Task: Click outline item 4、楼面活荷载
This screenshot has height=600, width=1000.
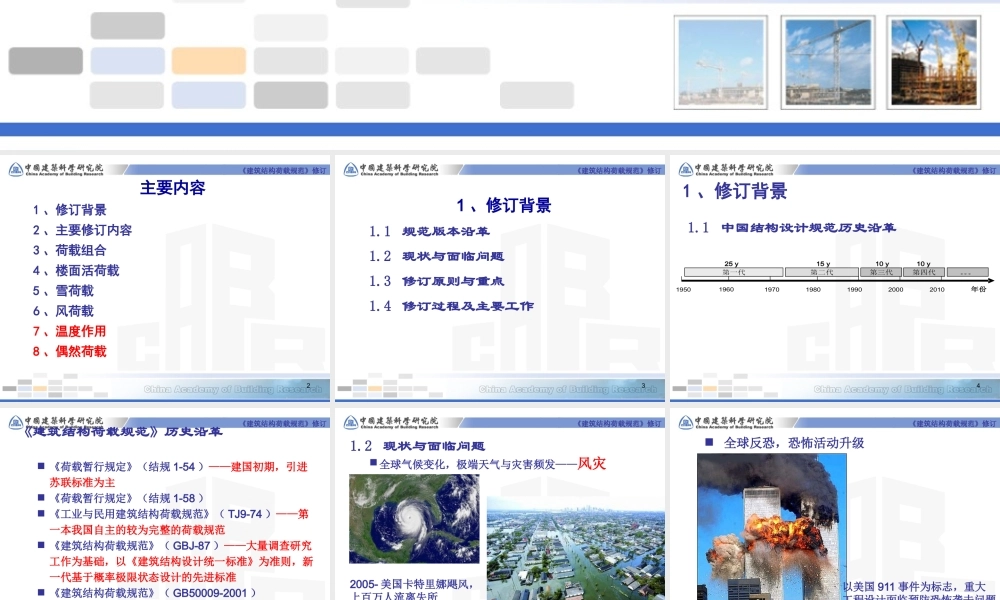Action: (x=76, y=270)
